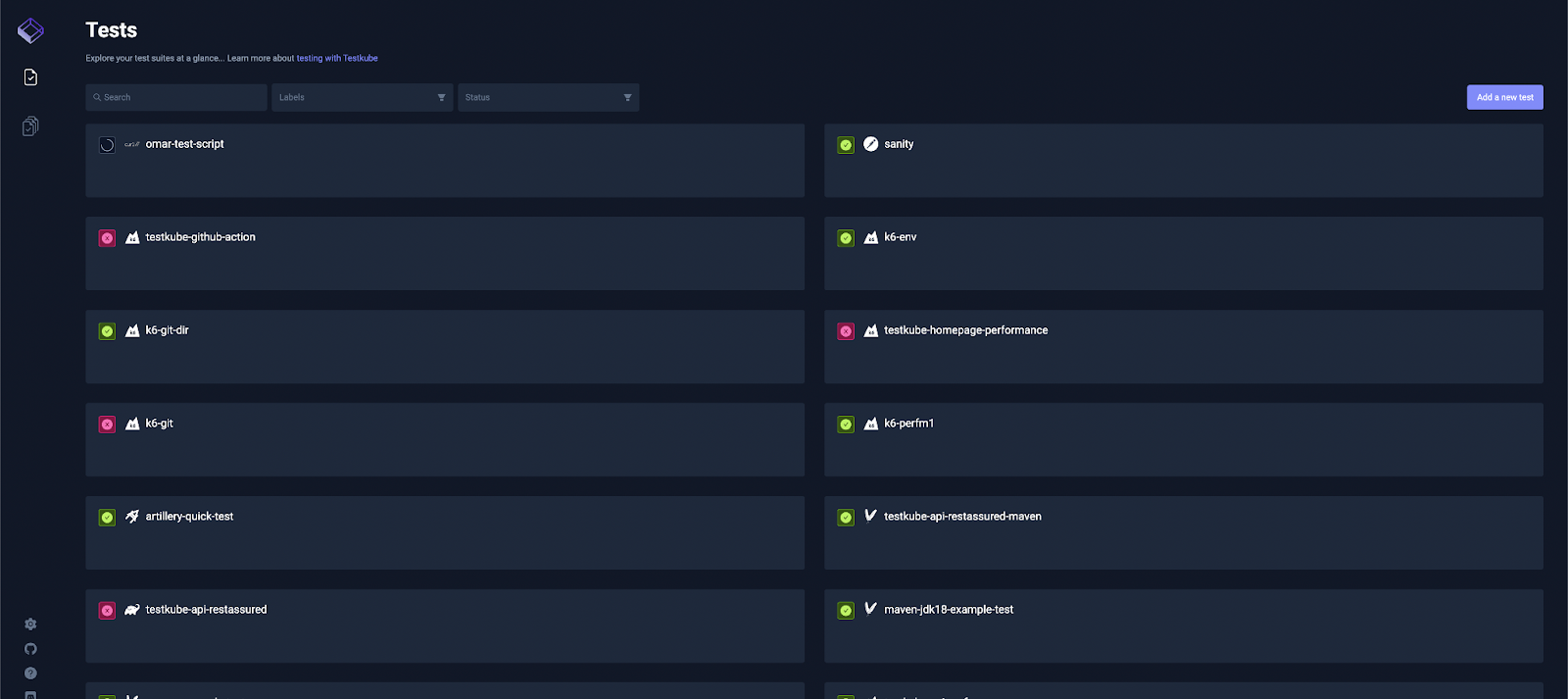The height and width of the screenshot is (699, 1568).
Task: Click the Gradle elephant icon beside testkube-api-restassured
Action: click(132, 610)
